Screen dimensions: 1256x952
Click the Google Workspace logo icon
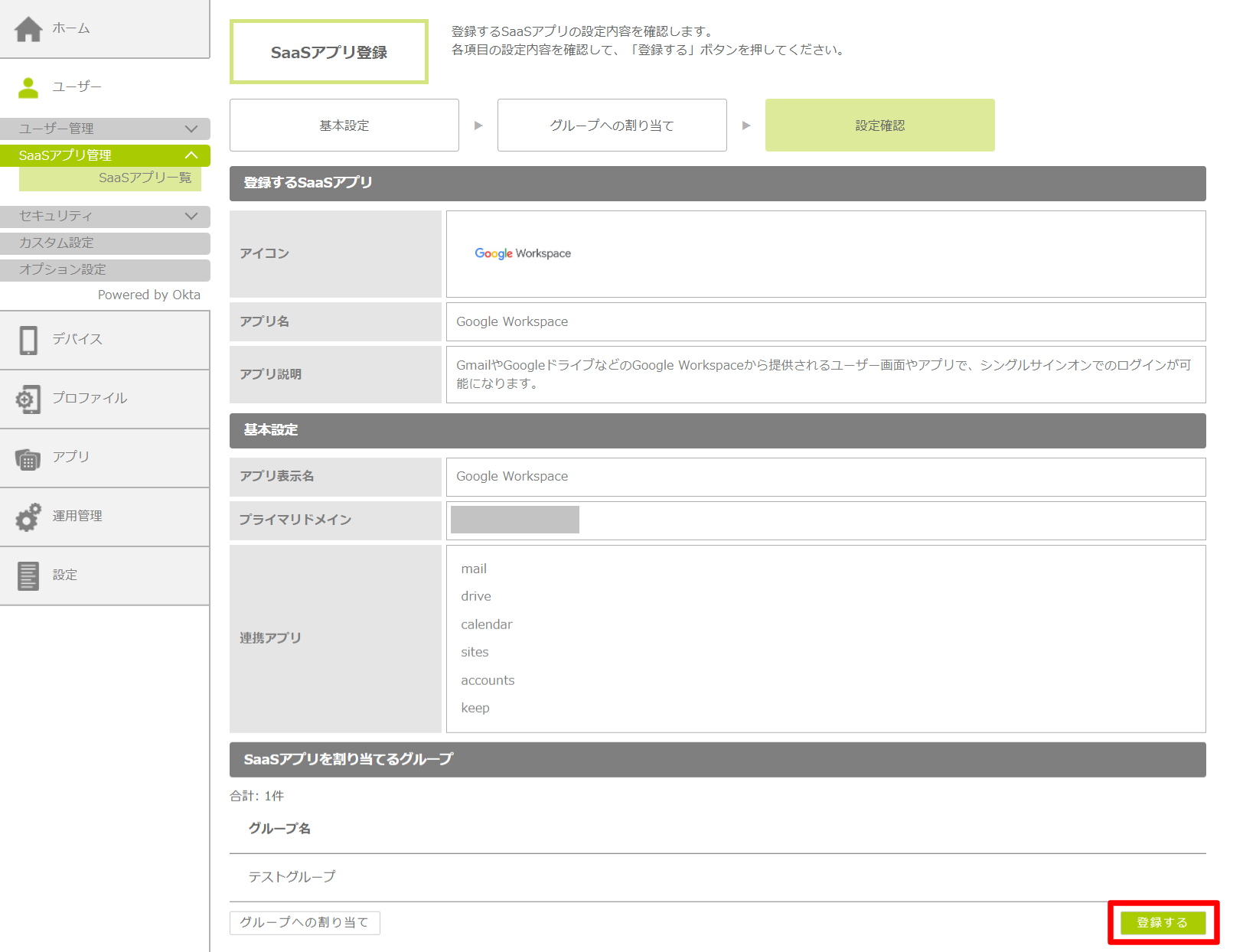point(523,253)
